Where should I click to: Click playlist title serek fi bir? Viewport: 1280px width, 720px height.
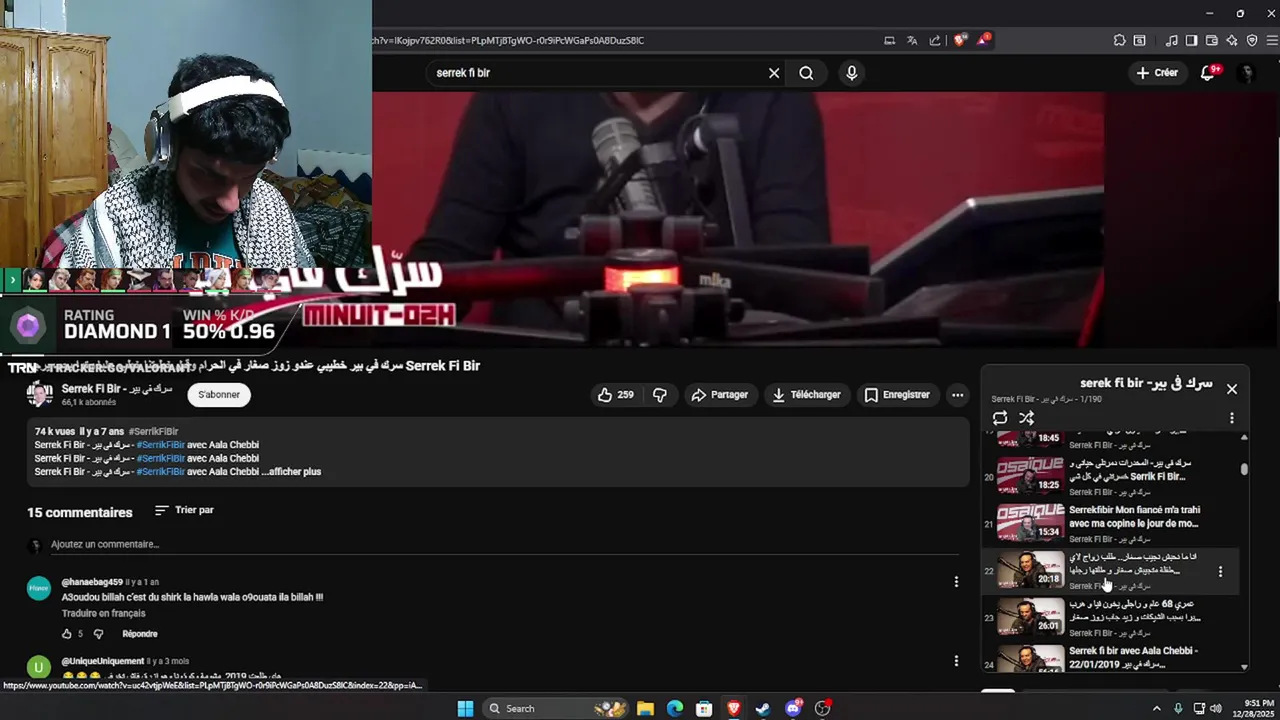1146,383
